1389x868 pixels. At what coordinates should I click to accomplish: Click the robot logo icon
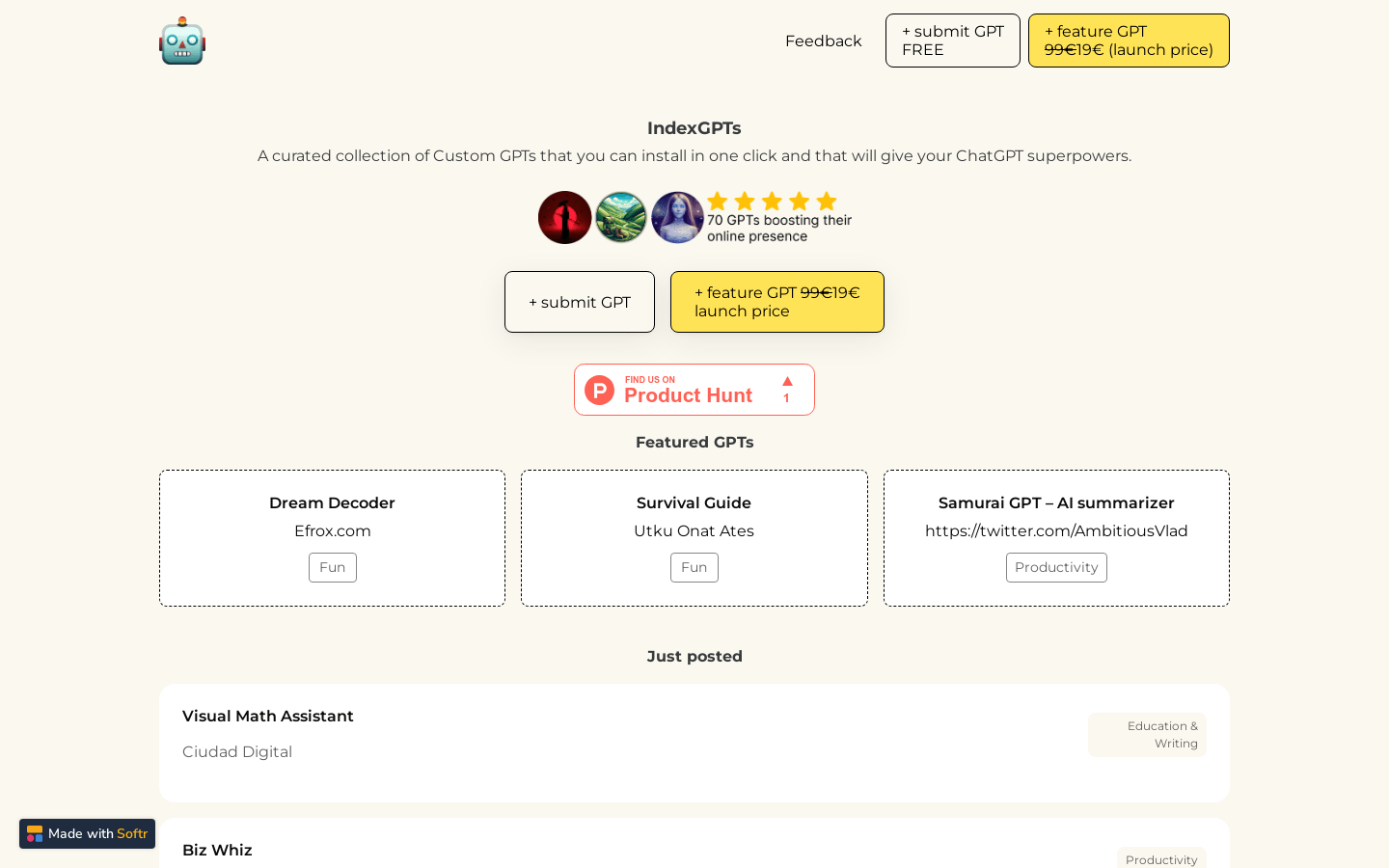[x=182, y=41]
